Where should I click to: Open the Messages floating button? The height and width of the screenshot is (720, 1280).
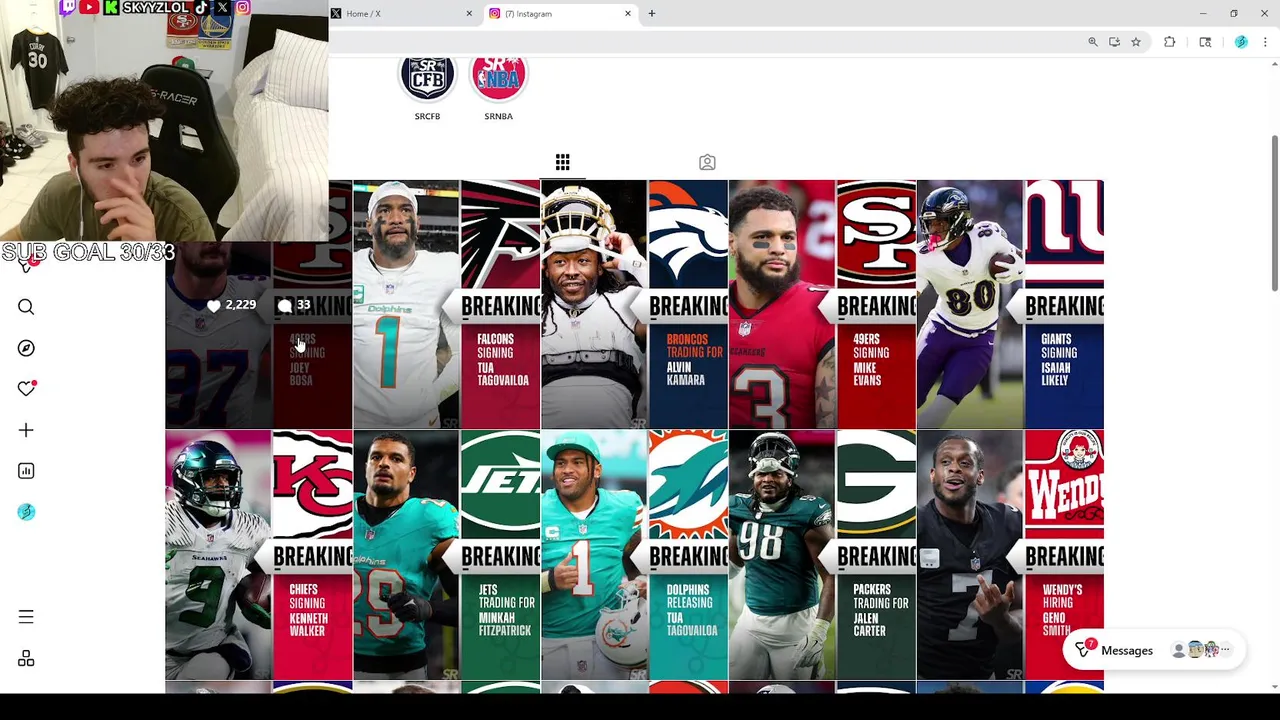1154,650
